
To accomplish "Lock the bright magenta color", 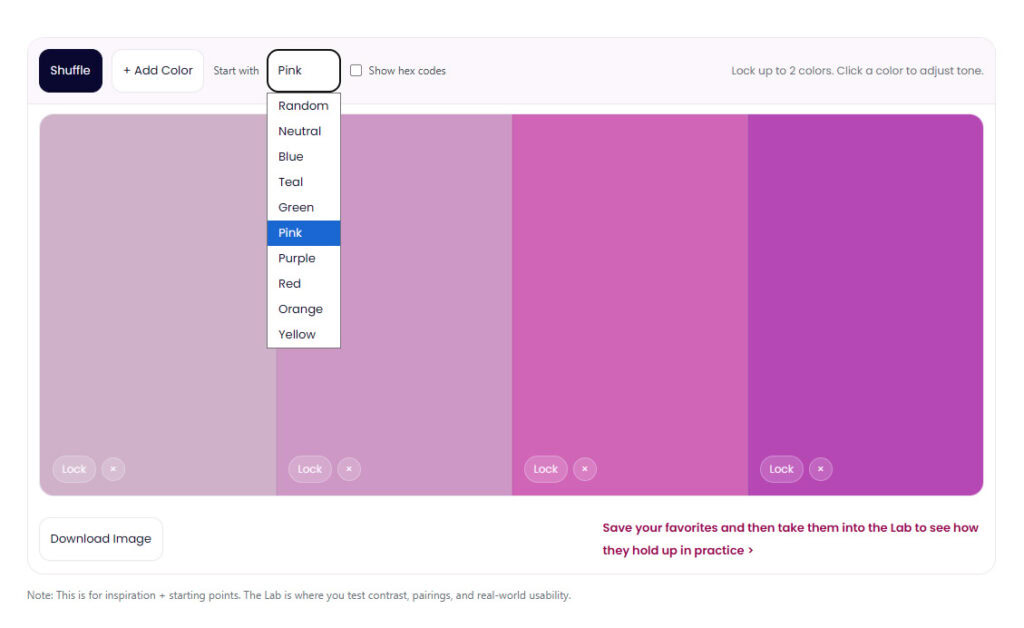I will coord(545,469).
